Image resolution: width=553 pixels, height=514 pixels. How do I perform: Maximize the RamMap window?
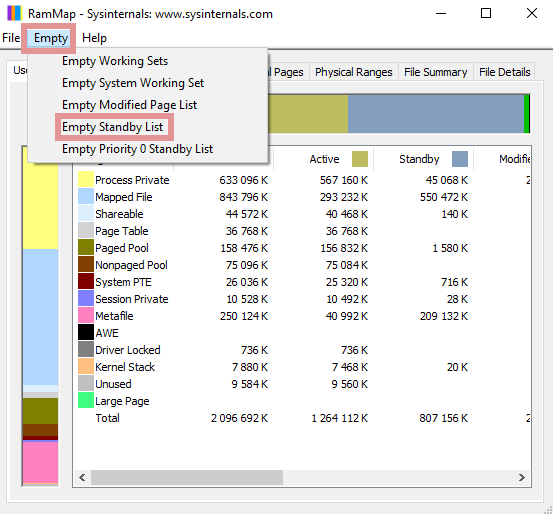(x=486, y=13)
